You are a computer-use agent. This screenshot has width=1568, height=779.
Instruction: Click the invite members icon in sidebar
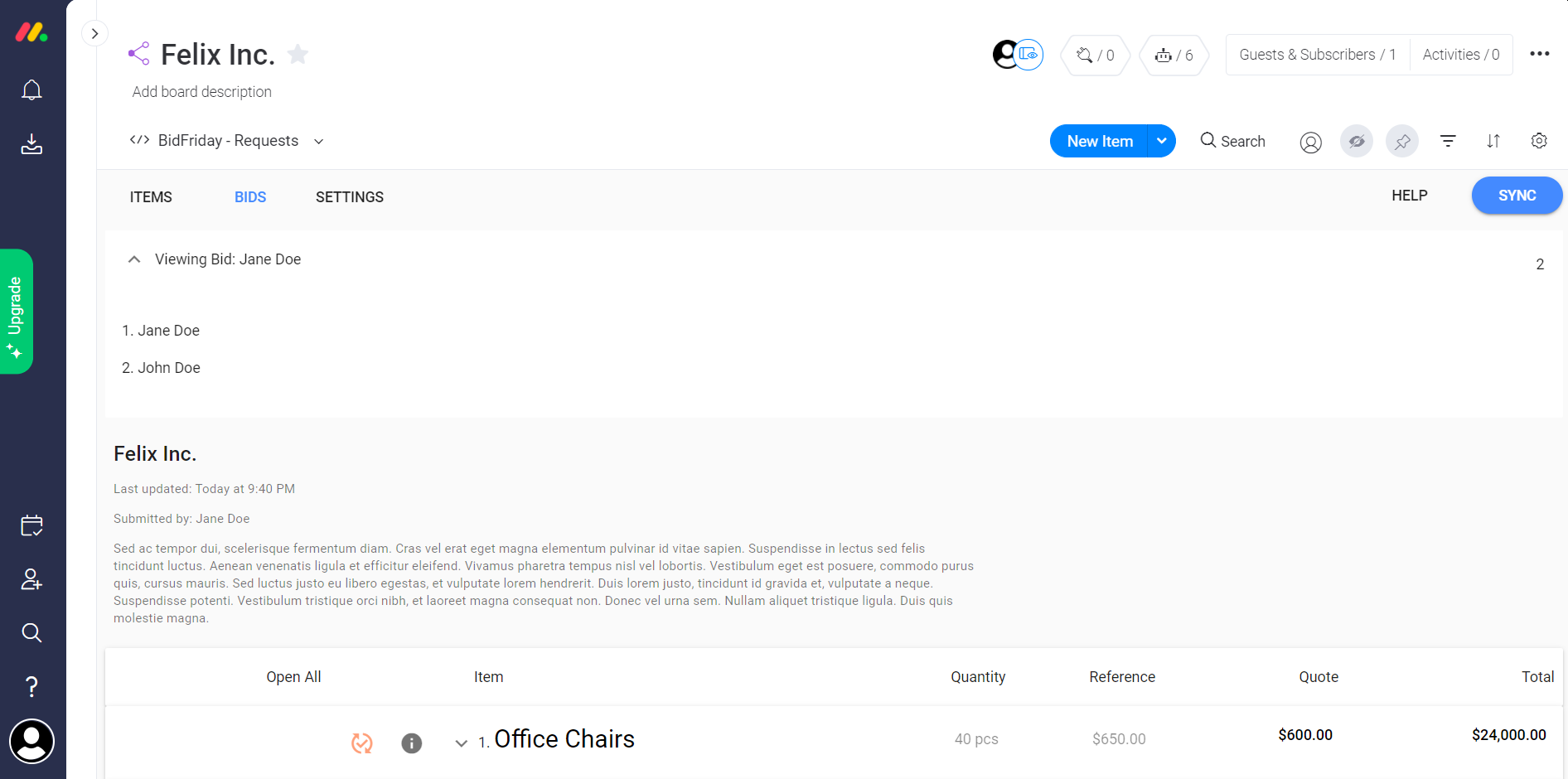click(x=31, y=579)
